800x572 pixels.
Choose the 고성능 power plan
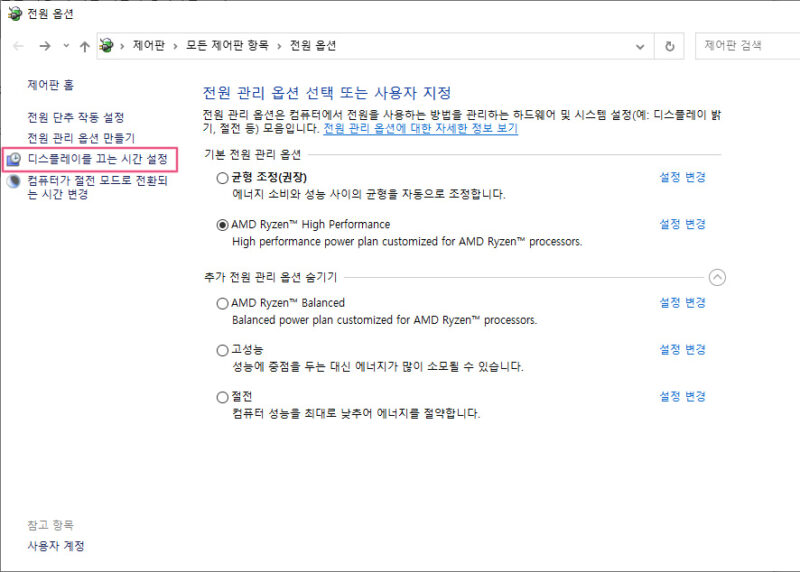coord(222,350)
